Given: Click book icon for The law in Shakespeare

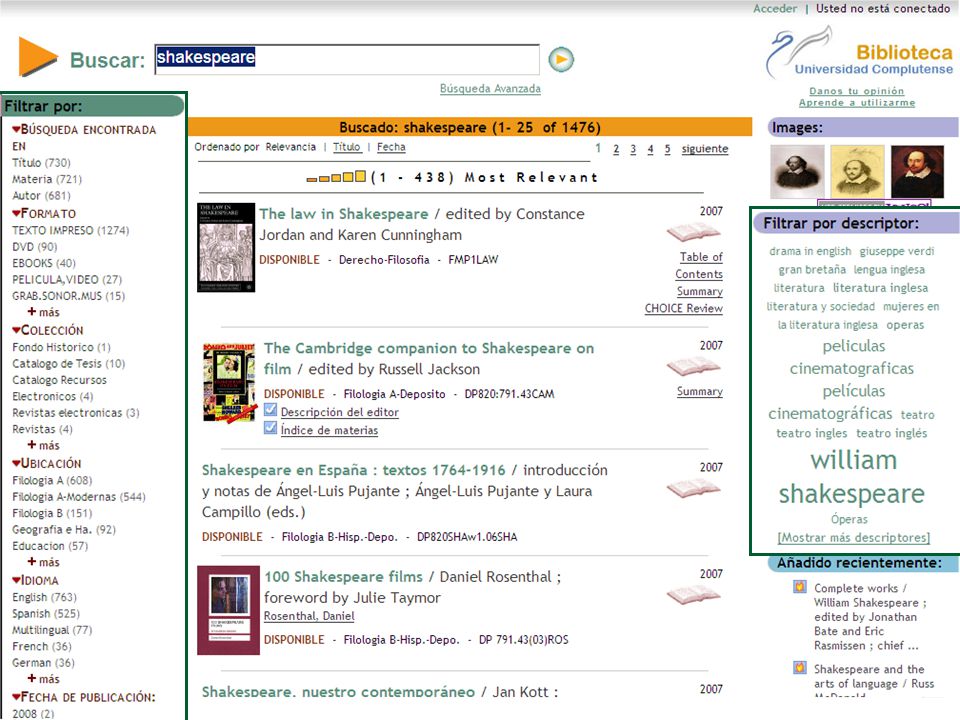Looking at the screenshot, I should pyautogui.click(x=693, y=233).
